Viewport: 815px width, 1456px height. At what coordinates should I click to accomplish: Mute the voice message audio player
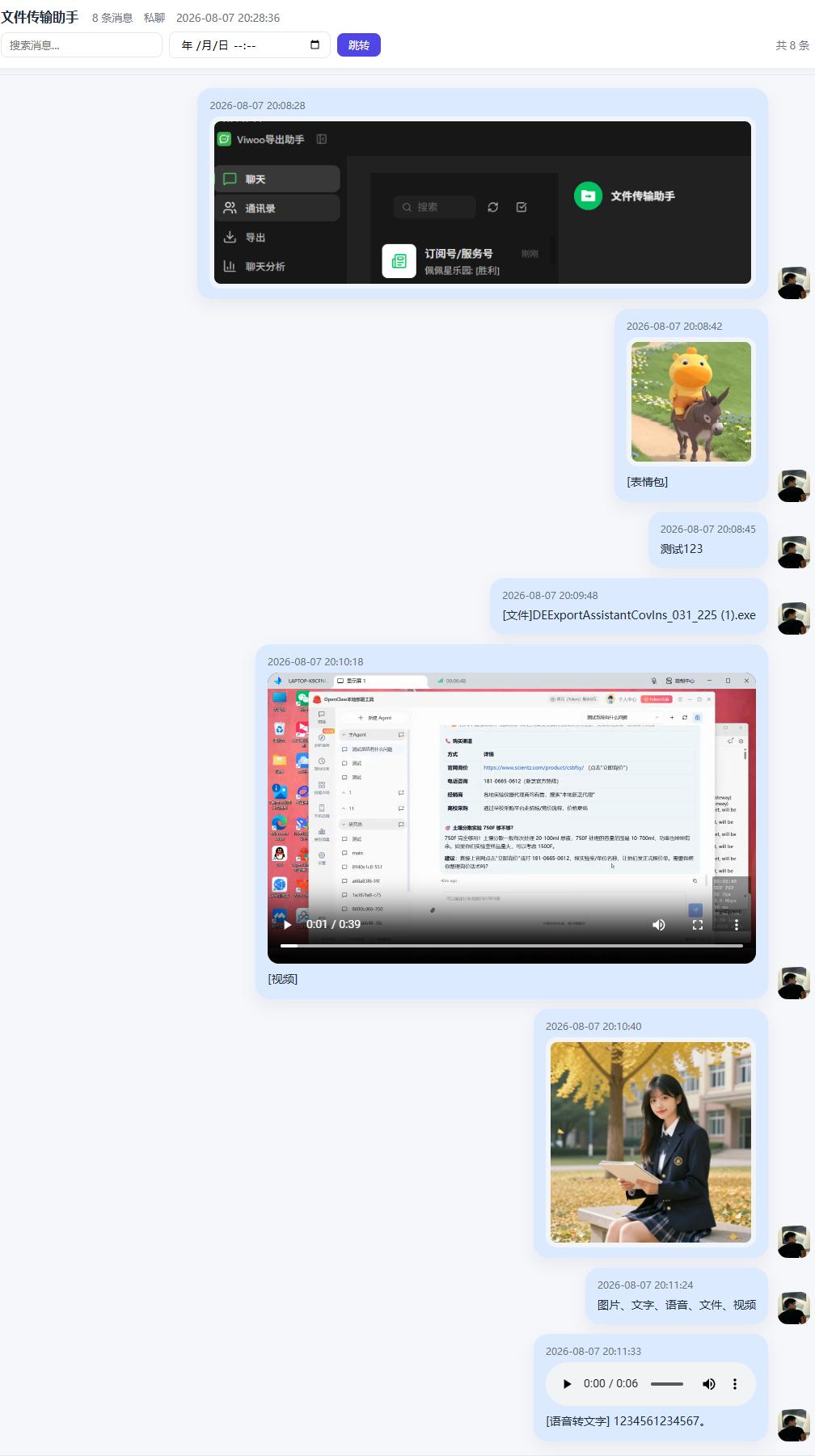[x=709, y=1383]
